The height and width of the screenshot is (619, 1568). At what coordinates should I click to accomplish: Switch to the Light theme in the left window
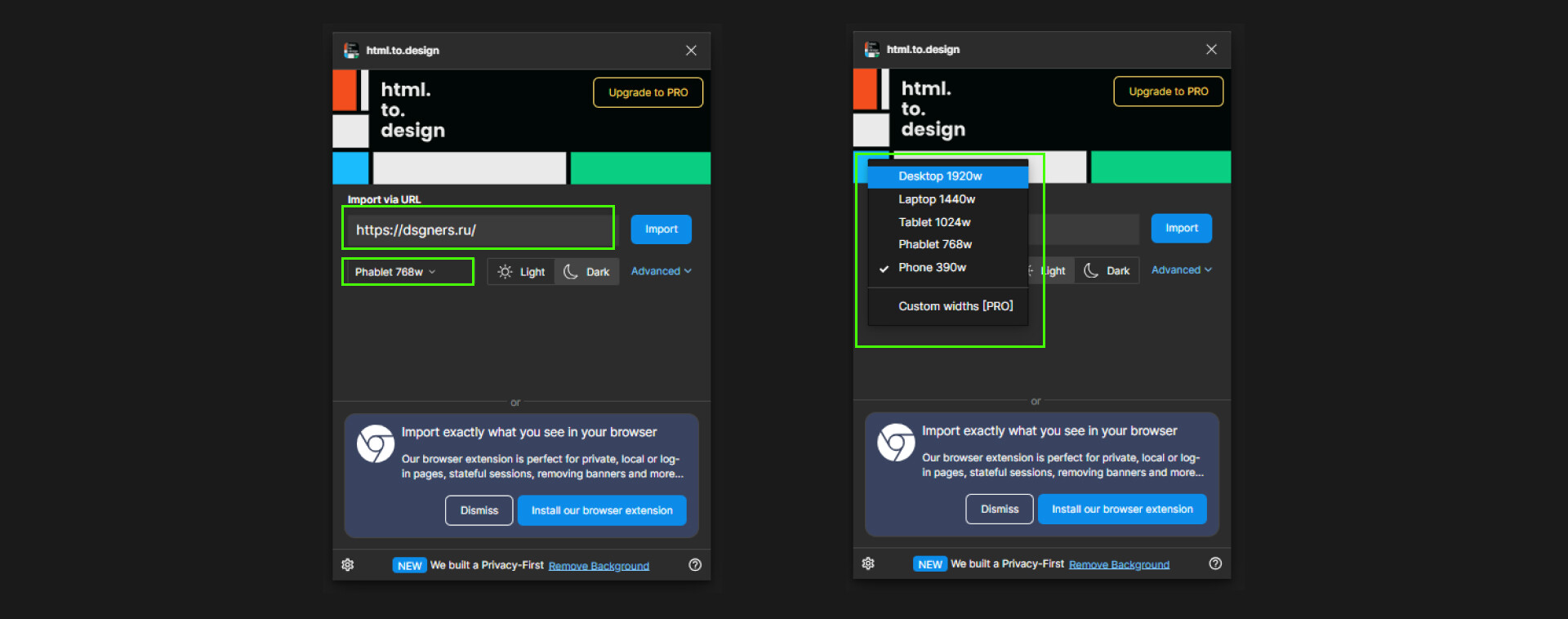coord(521,272)
